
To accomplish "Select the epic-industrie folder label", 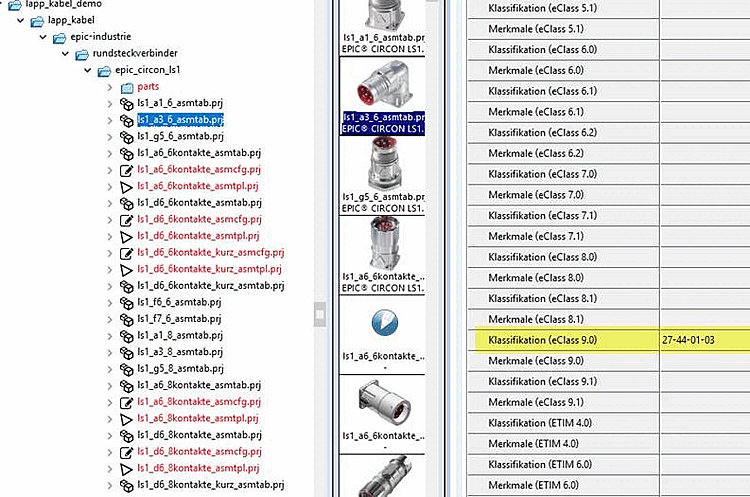I will (x=100, y=37).
